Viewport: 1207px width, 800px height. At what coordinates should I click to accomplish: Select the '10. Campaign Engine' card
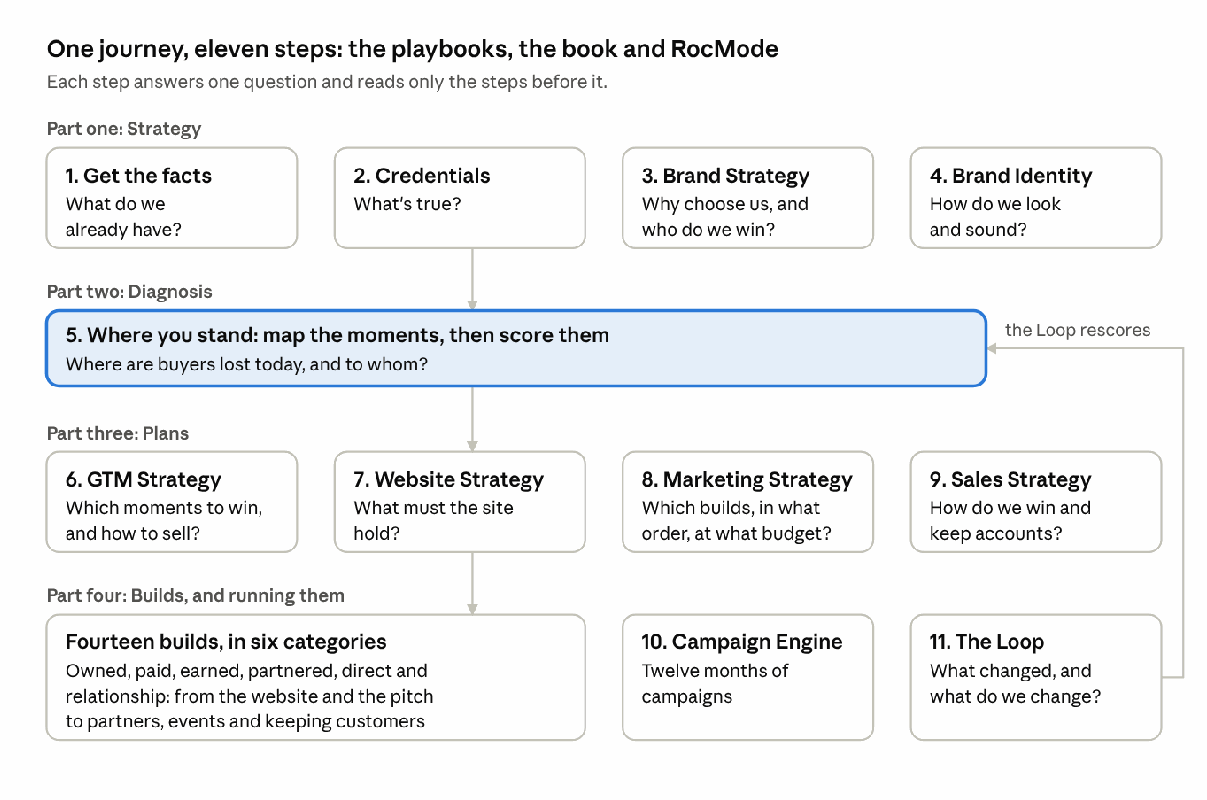pos(748,677)
